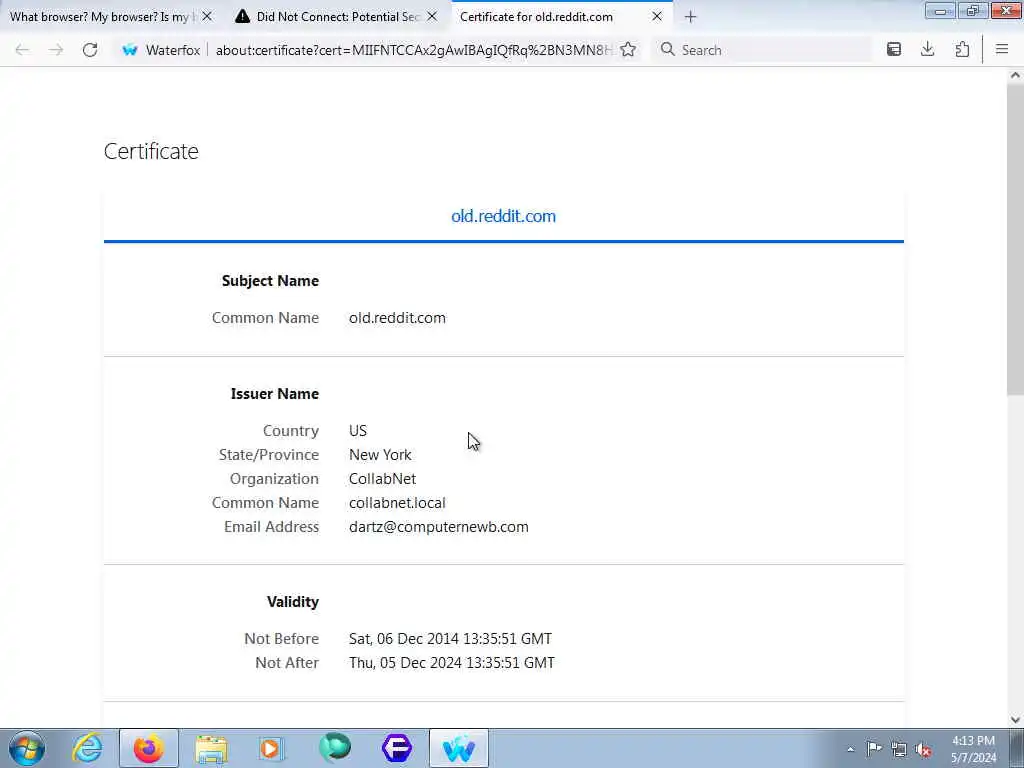Click the Issuer Name heading
This screenshot has height=768, width=1024.
[275, 394]
